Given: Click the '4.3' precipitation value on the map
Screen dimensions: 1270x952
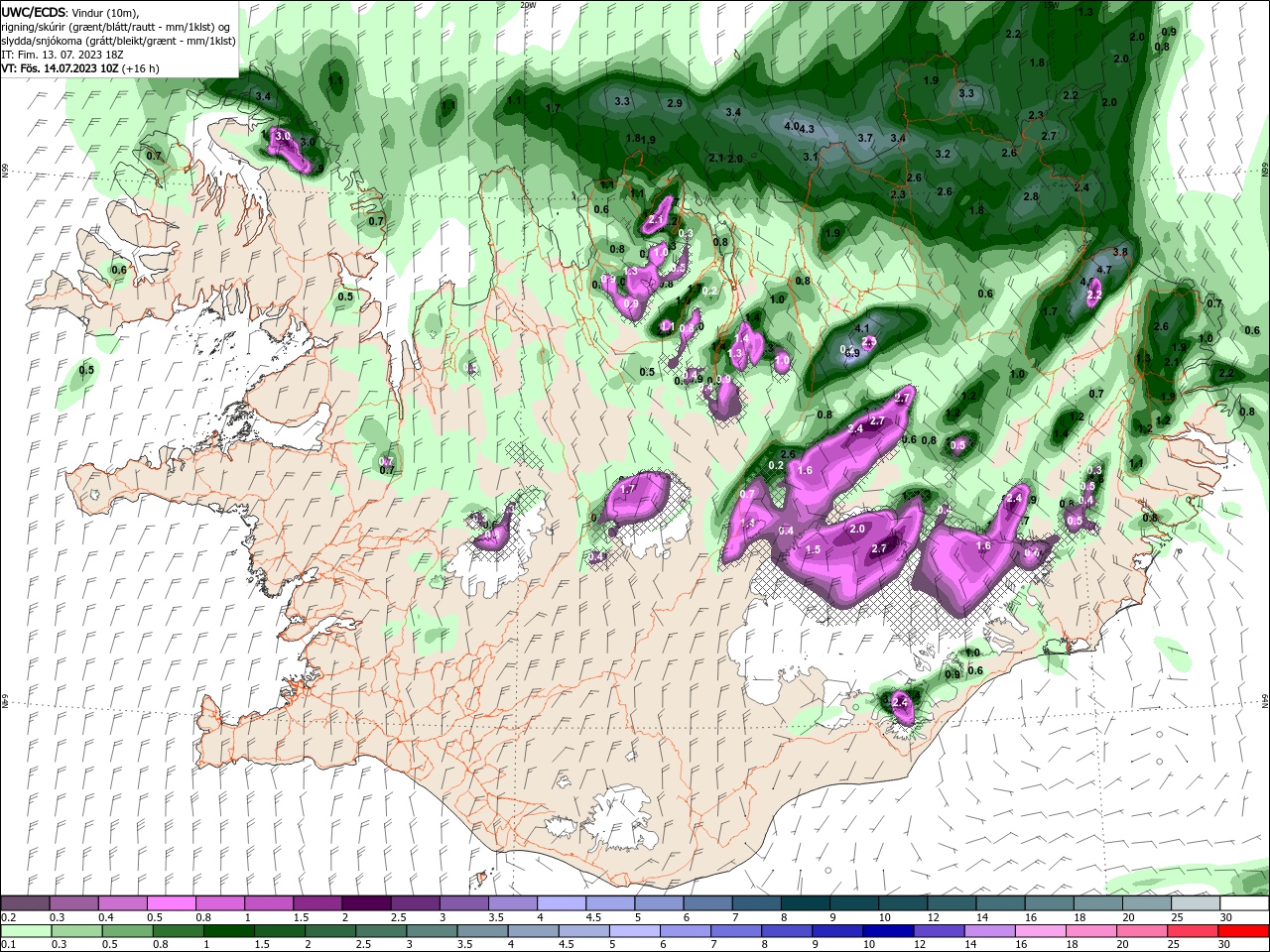Looking at the screenshot, I should 807,129.
